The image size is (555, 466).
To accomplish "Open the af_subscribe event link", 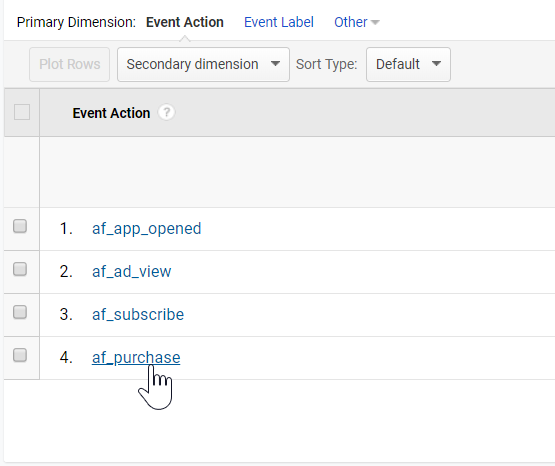I will pyautogui.click(x=138, y=315).
